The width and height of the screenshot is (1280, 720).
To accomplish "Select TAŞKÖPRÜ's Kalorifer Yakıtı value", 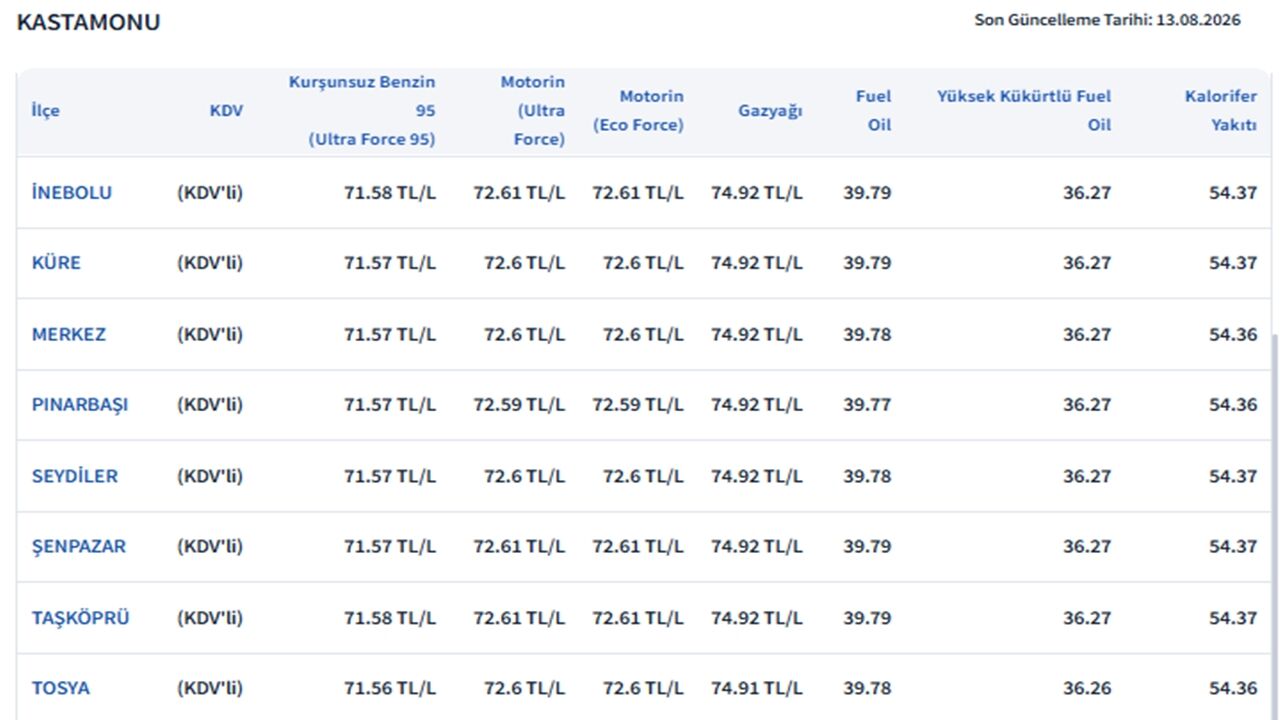I will tap(1233, 618).
